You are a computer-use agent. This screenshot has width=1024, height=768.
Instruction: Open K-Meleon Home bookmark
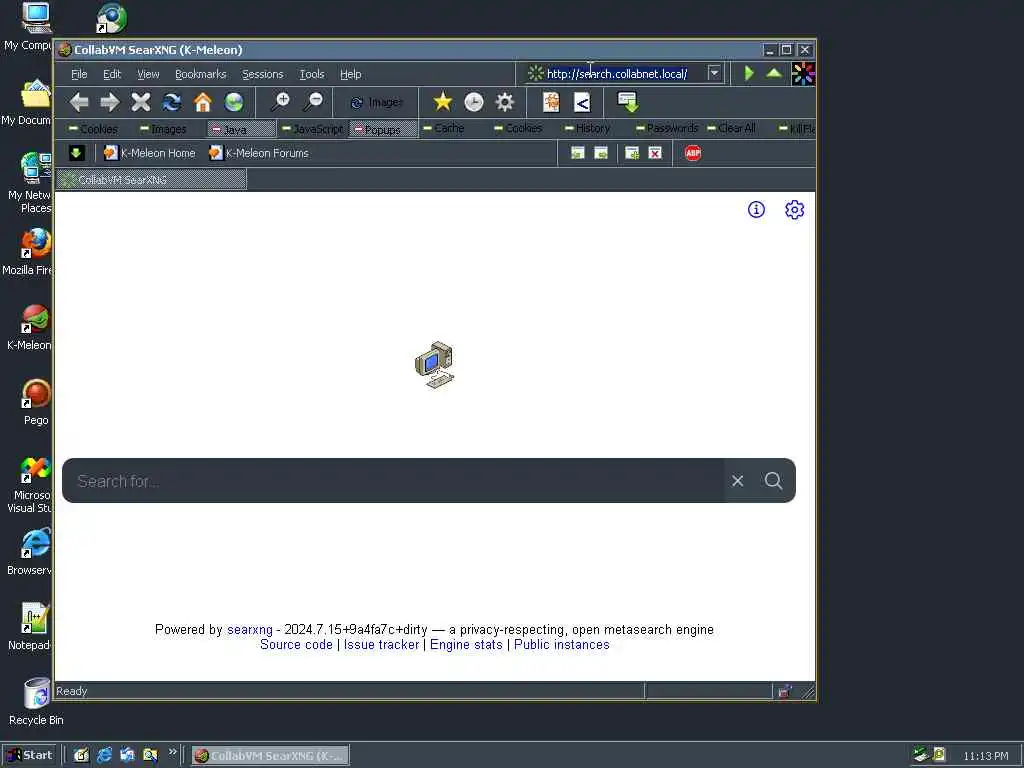(x=150, y=153)
